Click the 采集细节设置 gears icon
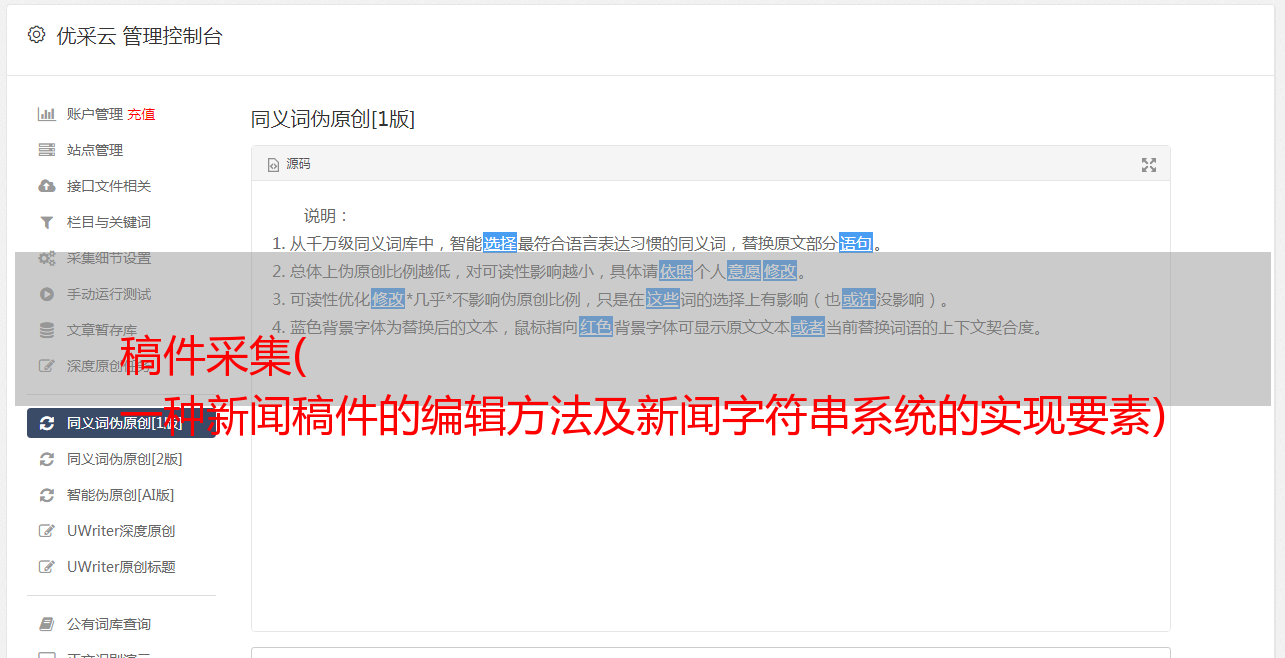 pos(46,258)
